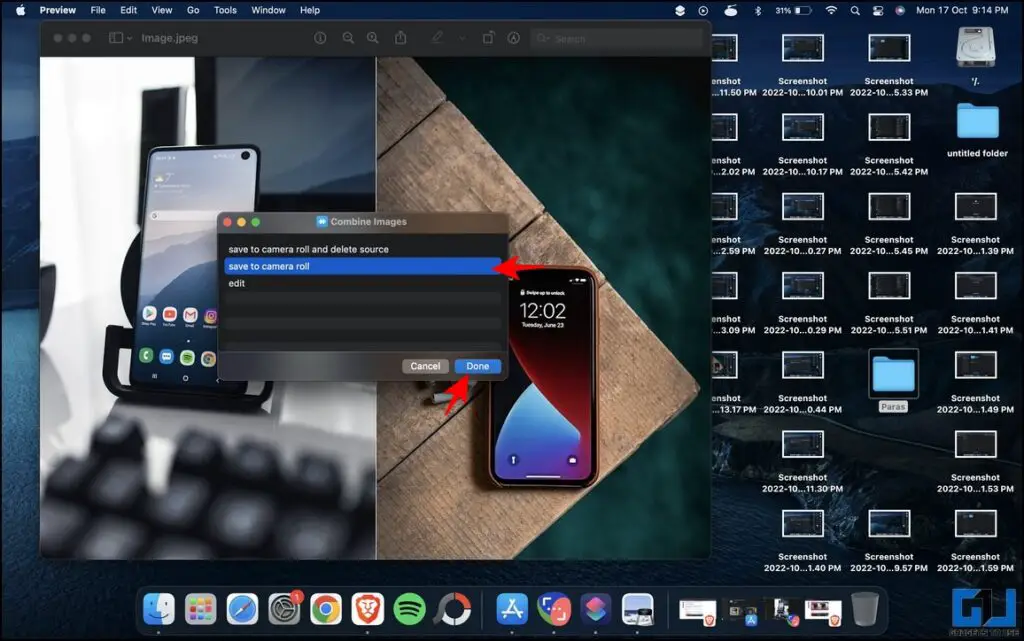1024x641 pixels.
Task: Click the Share icon in Preview toolbar
Action: [401, 38]
